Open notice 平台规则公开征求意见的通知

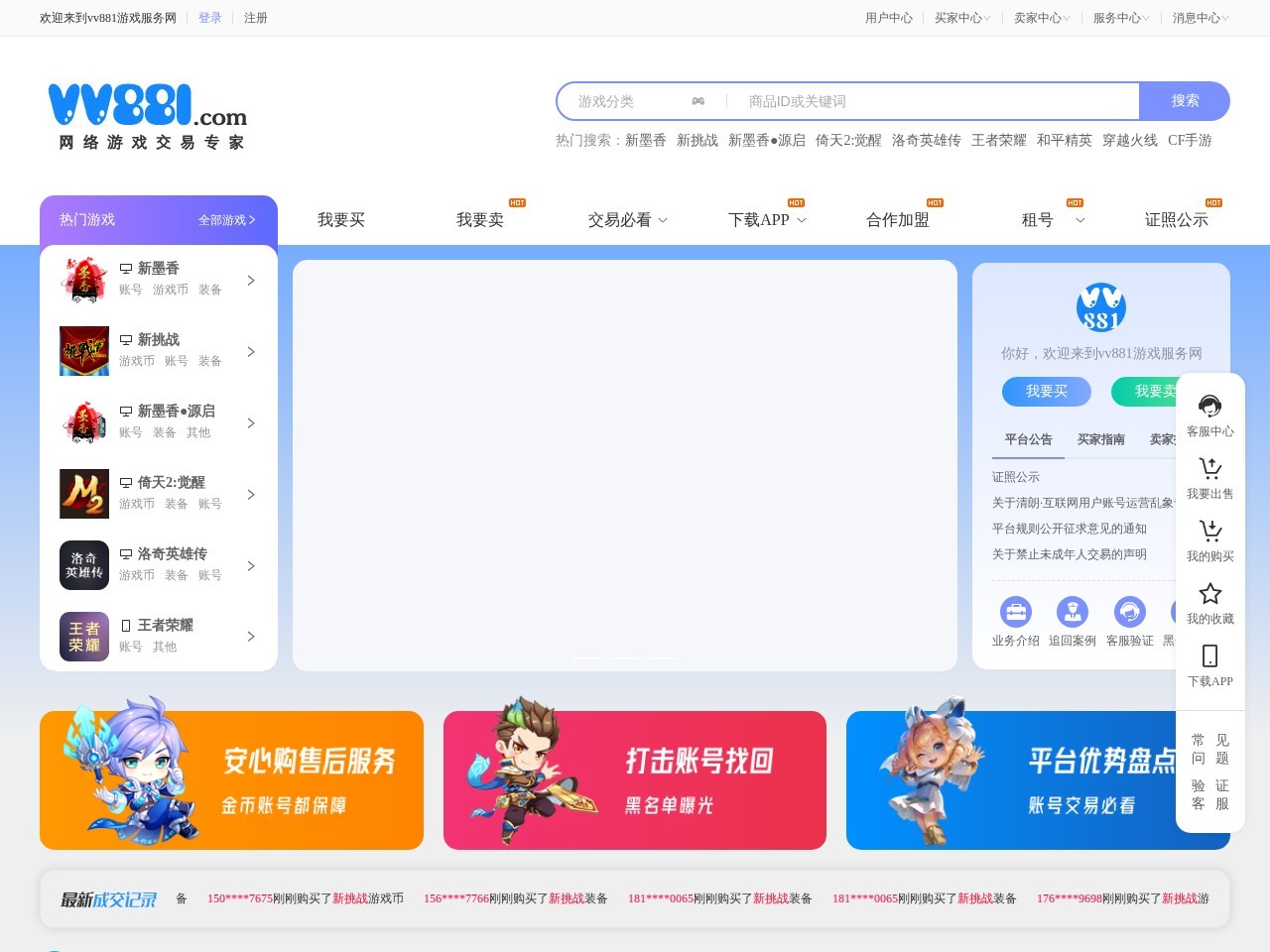tap(1070, 529)
